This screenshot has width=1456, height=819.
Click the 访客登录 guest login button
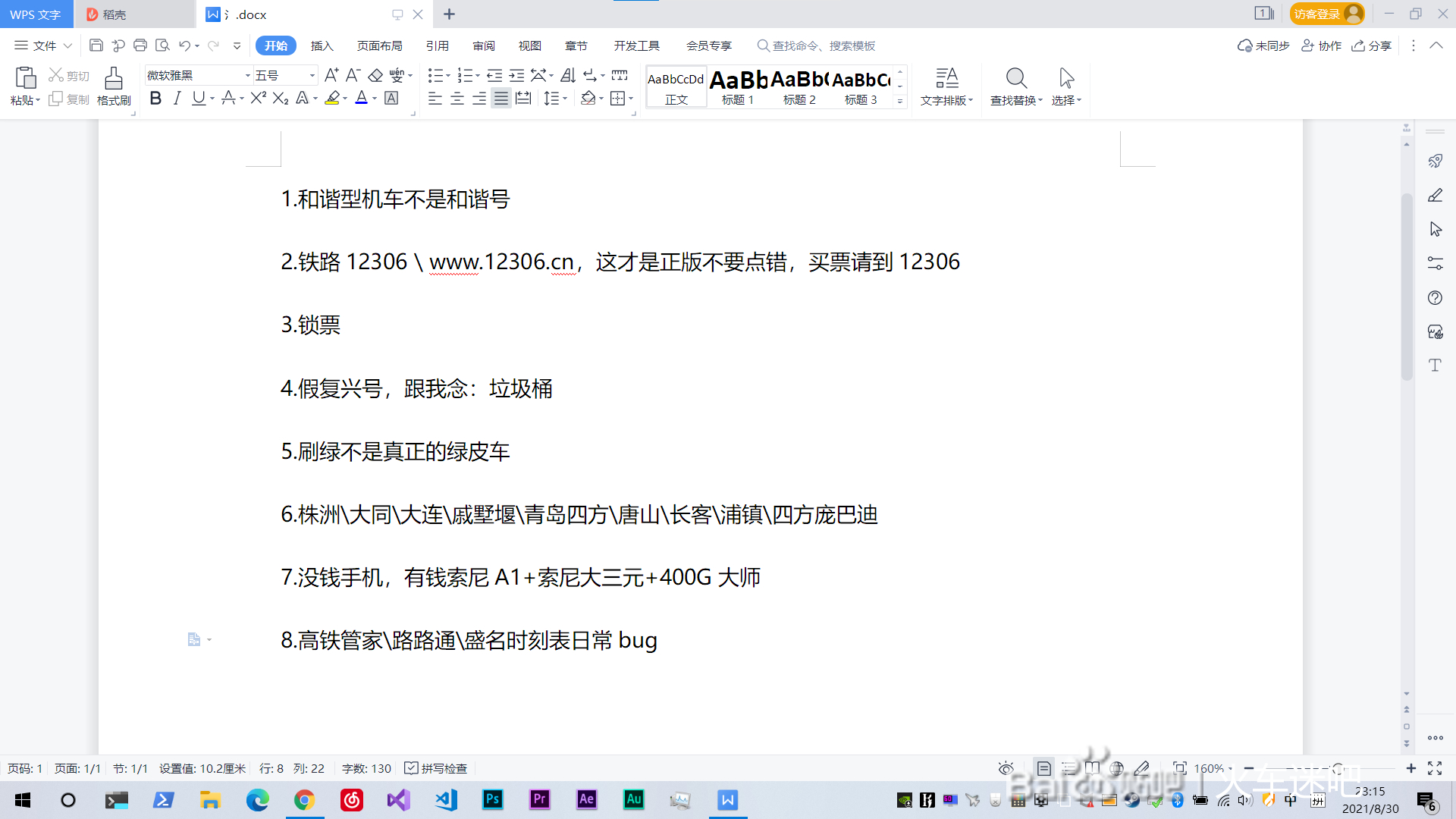pyautogui.click(x=1326, y=14)
